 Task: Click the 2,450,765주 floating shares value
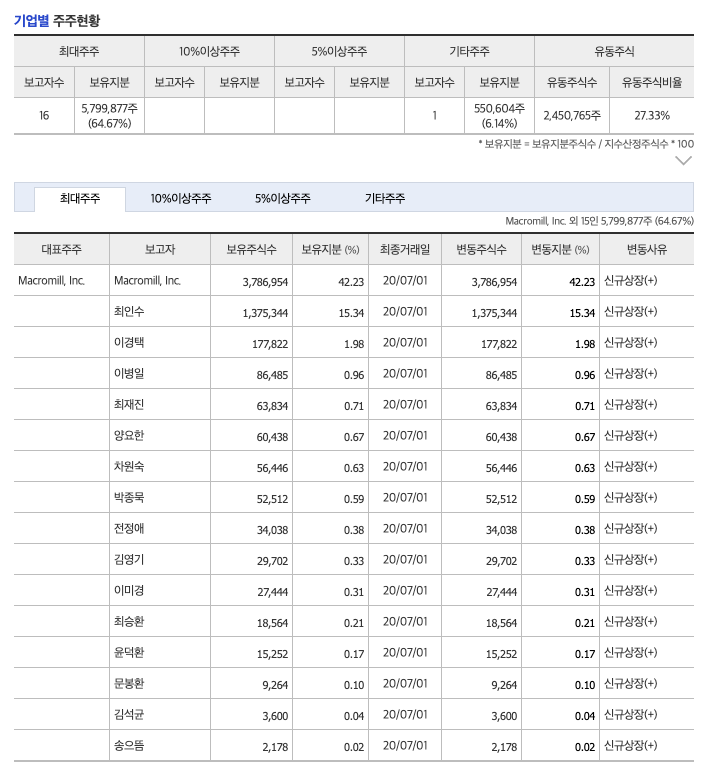click(572, 116)
